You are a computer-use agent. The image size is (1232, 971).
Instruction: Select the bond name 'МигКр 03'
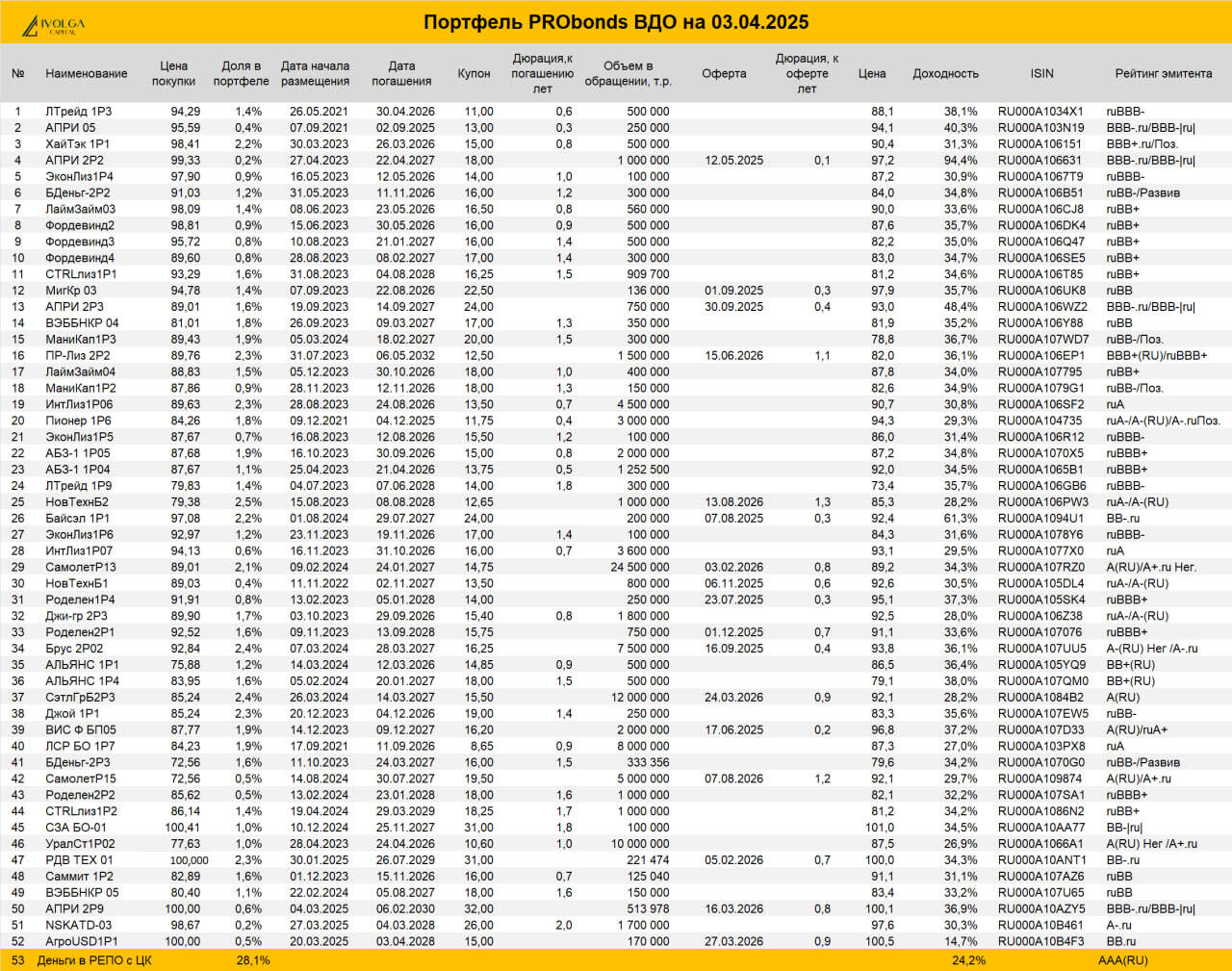[71, 291]
